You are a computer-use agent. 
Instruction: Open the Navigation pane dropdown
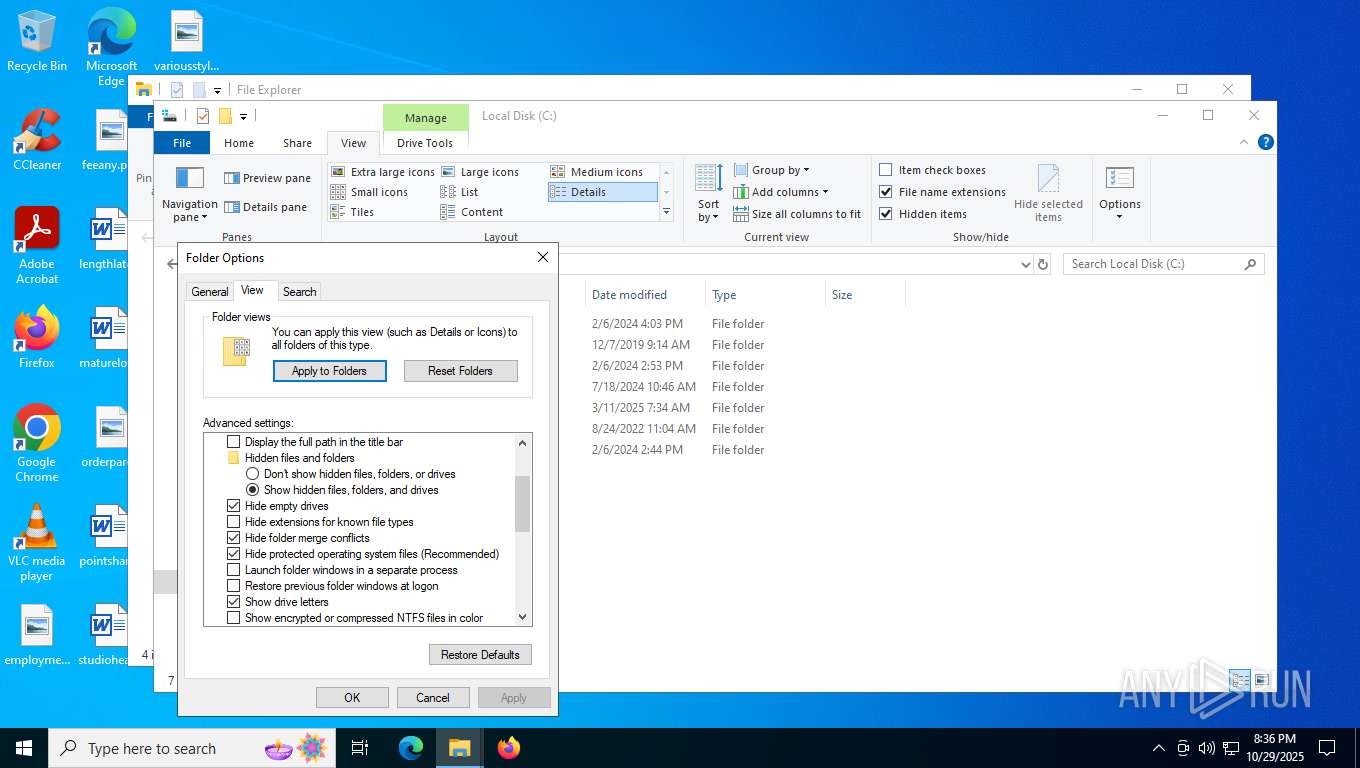click(x=189, y=195)
